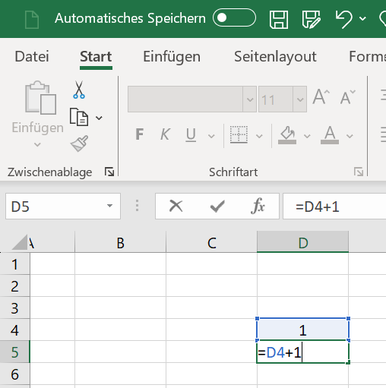Screen dimensions: 386x388
Task: Open the Seitenlayout ribbon tab
Action: [275, 56]
